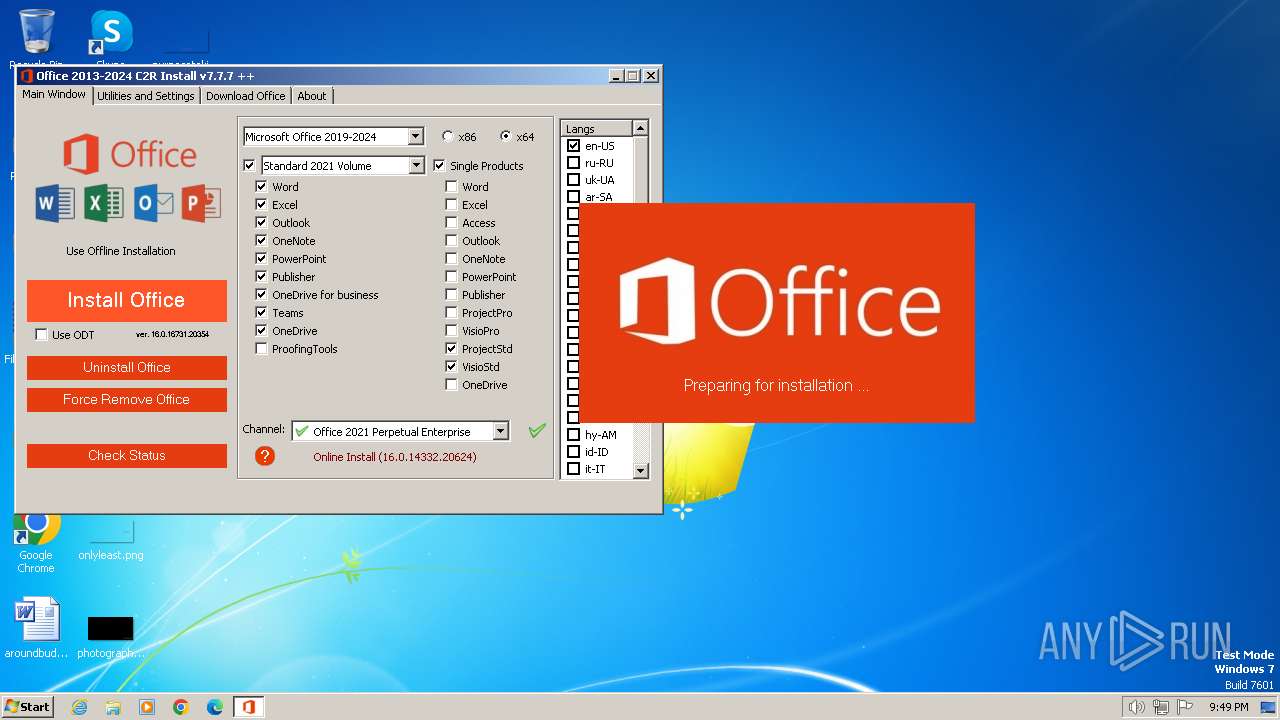
Task: Click the Word icon in Office logo panel
Action: [55, 203]
